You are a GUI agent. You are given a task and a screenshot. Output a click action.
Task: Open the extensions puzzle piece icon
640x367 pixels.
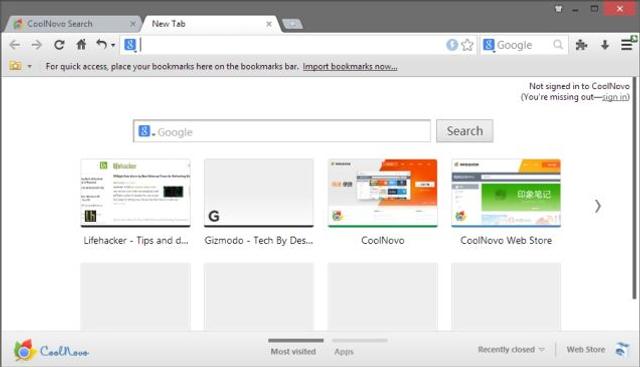point(581,44)
